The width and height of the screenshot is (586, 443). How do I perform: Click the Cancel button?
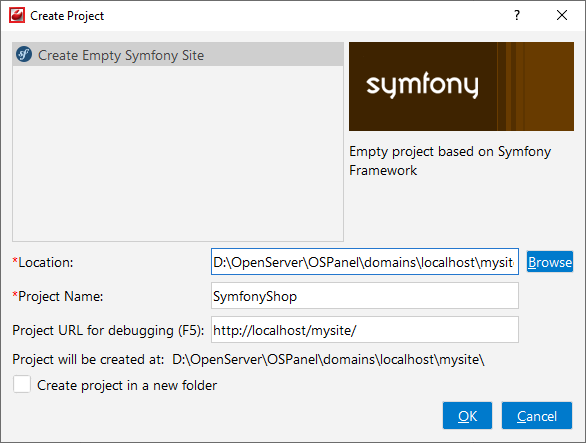tap(537, 416)
